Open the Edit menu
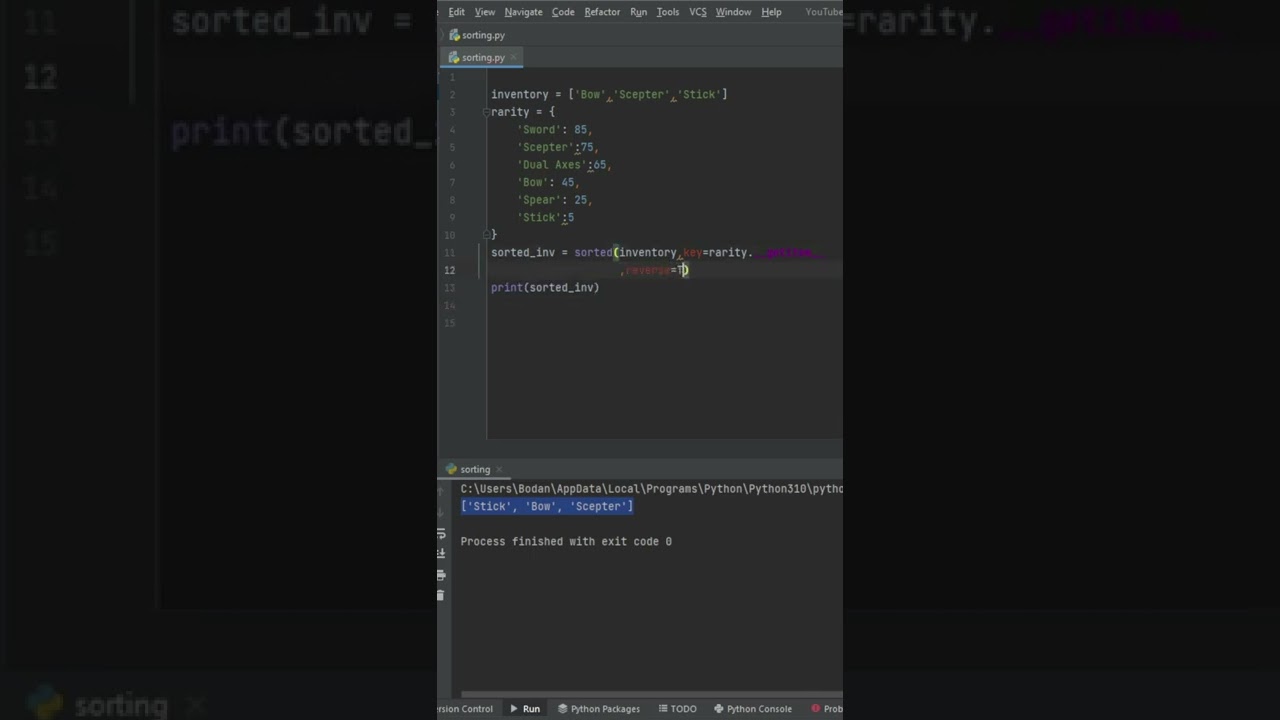 click(456, 12)
